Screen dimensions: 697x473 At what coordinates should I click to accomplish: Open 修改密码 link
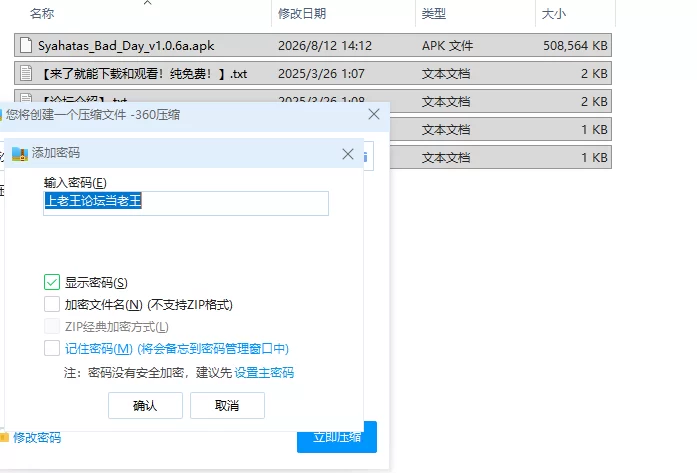37,438
